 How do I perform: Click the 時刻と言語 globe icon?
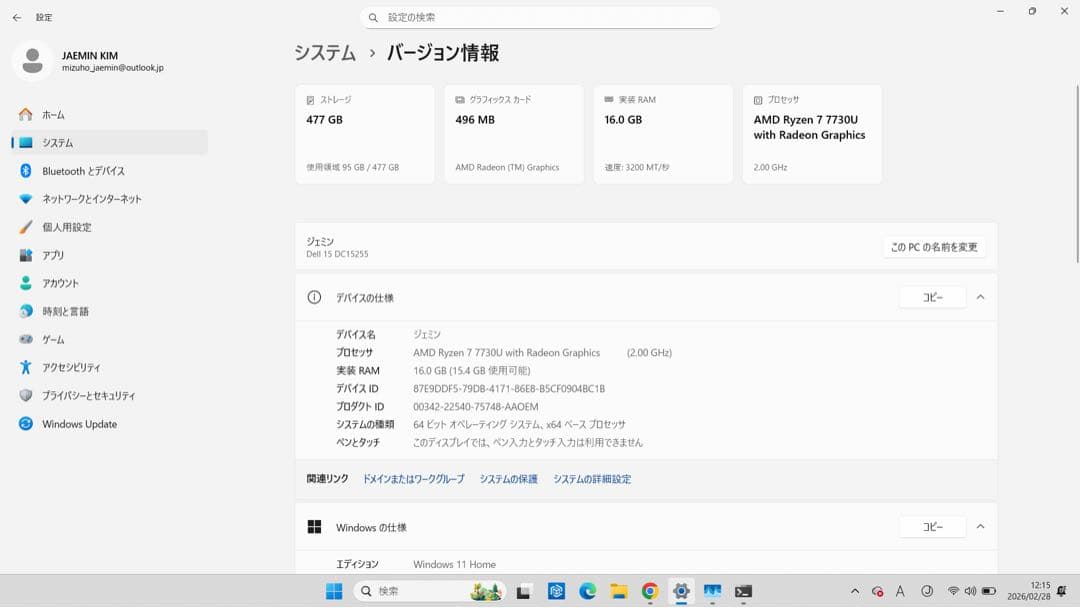pyautogui.click(x=25, y=311)
